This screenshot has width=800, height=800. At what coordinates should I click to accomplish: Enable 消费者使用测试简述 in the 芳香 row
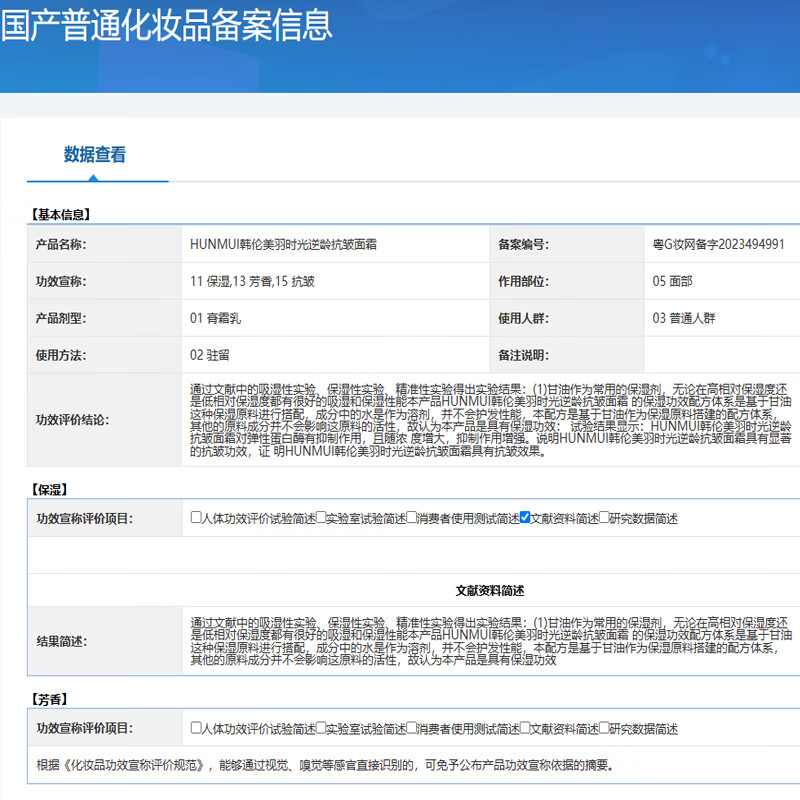pyautogui.click(x=412, y=729)
